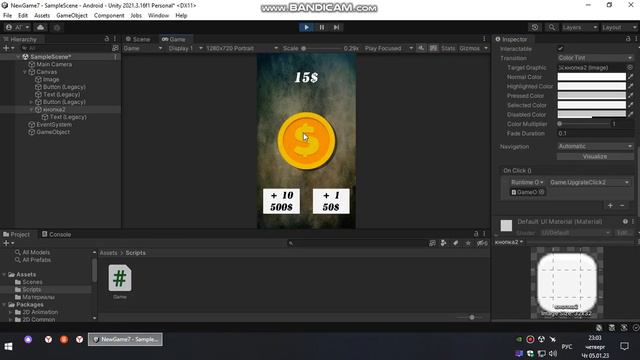This screenshot has width=640, height=360.
Task: Add a new On Click event with plus
Action: (x=610, y=205)
